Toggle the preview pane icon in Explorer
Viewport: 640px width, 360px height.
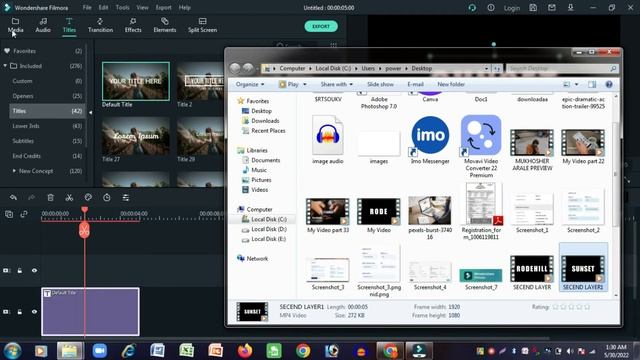[592, 84]
